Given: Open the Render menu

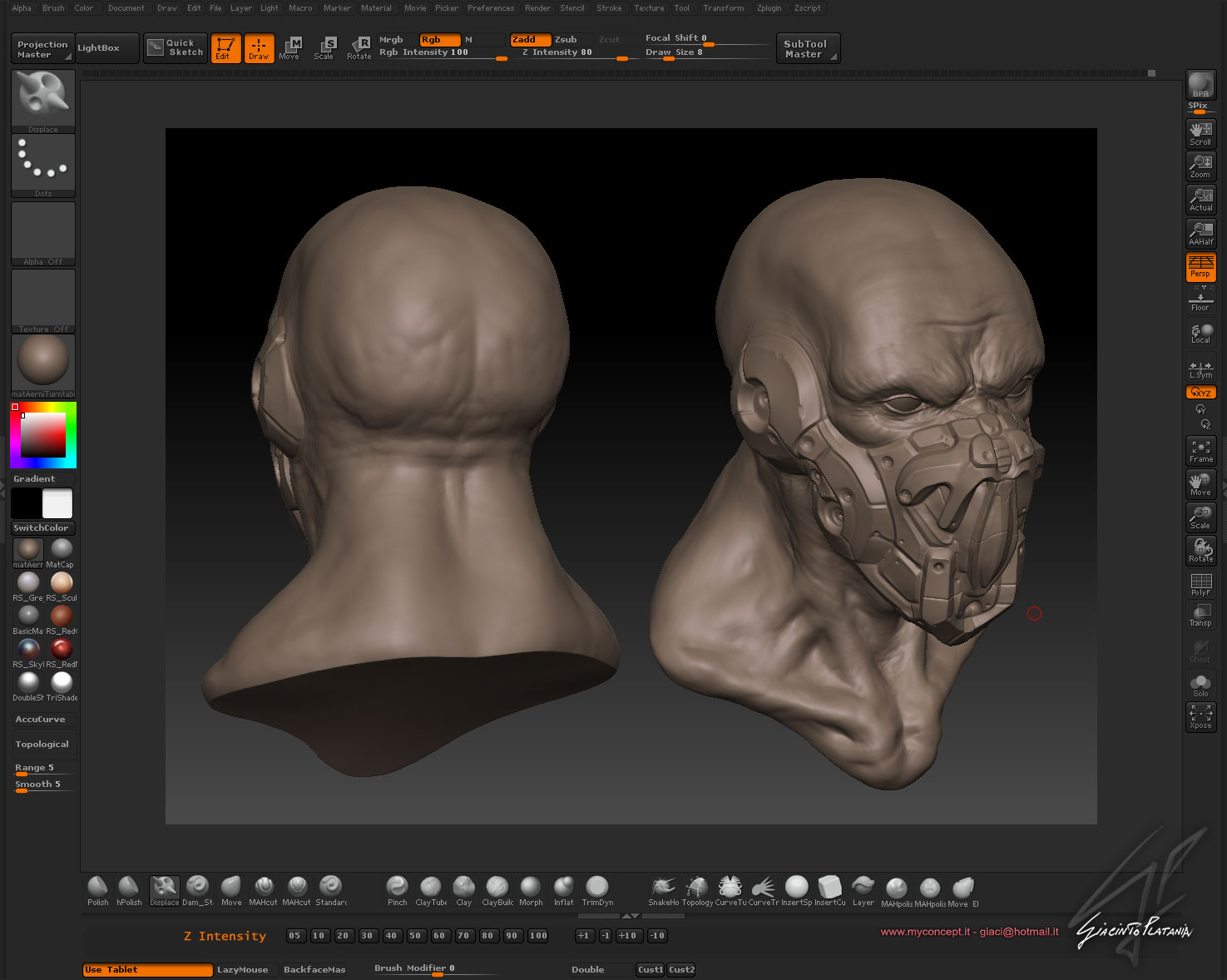Looking at the screenshot, I should [537, 8].
